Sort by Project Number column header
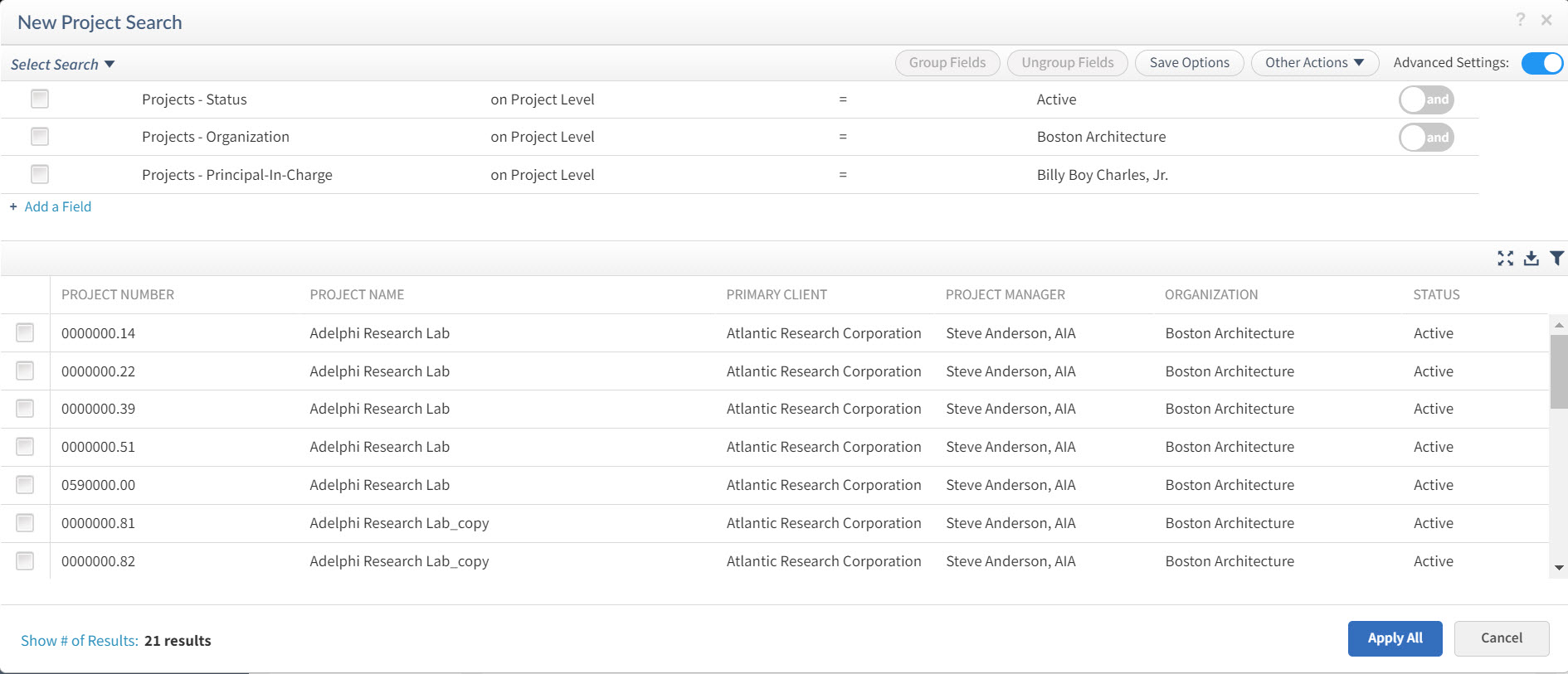 click(118, 295)
